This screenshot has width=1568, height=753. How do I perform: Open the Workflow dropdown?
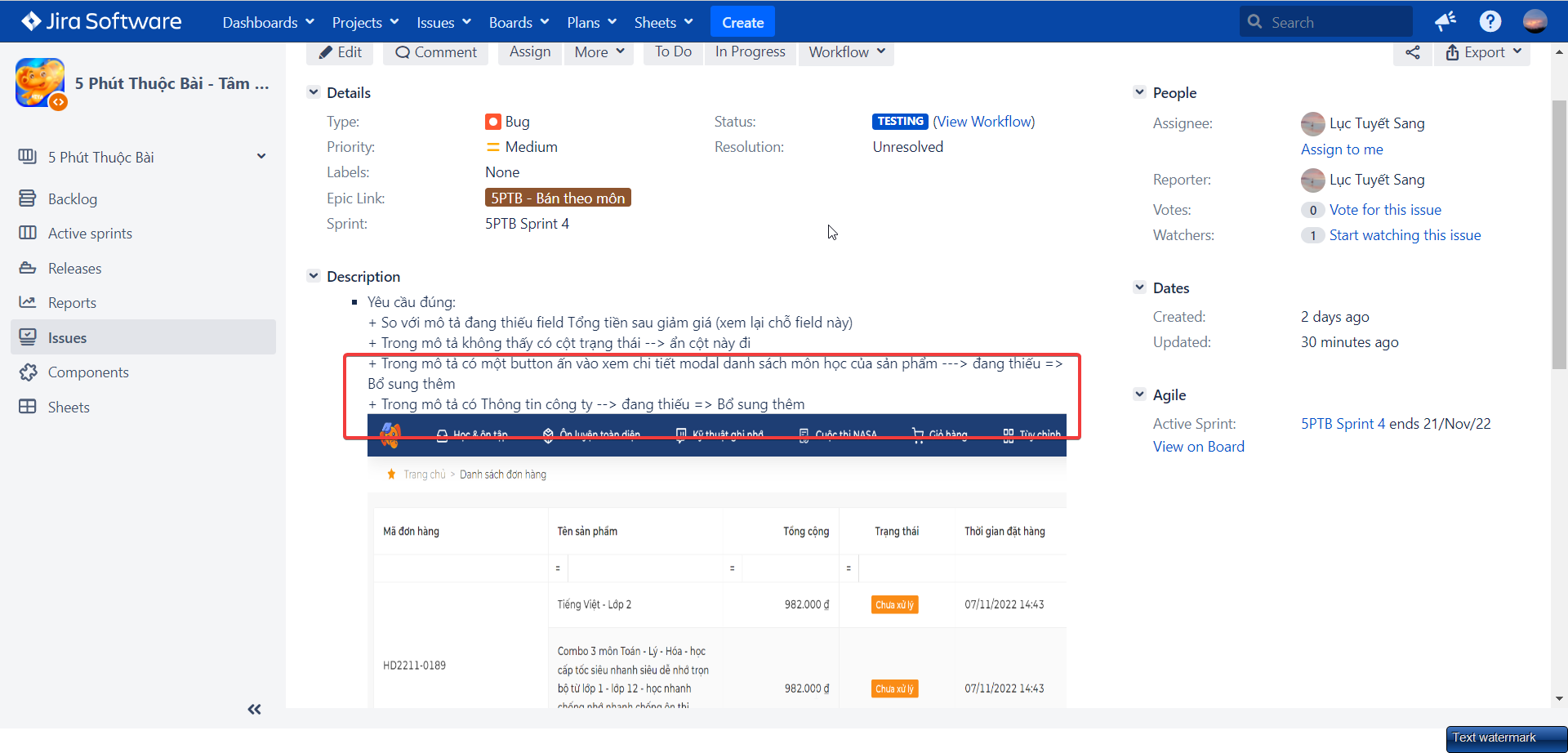tap(846, 52)
